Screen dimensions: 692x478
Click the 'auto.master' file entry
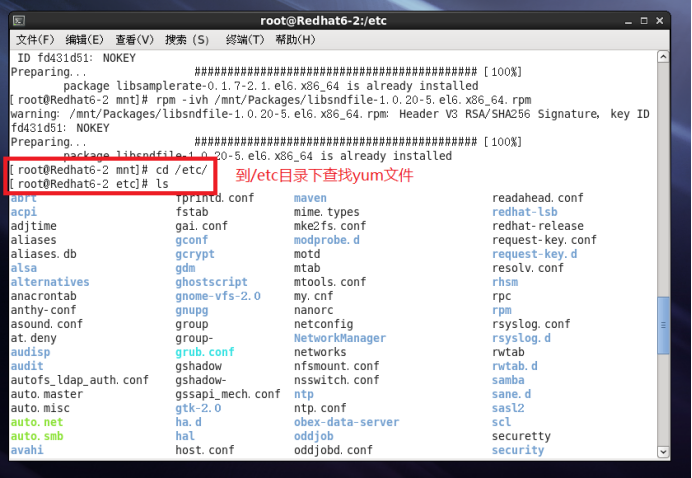tap(47, 394)
